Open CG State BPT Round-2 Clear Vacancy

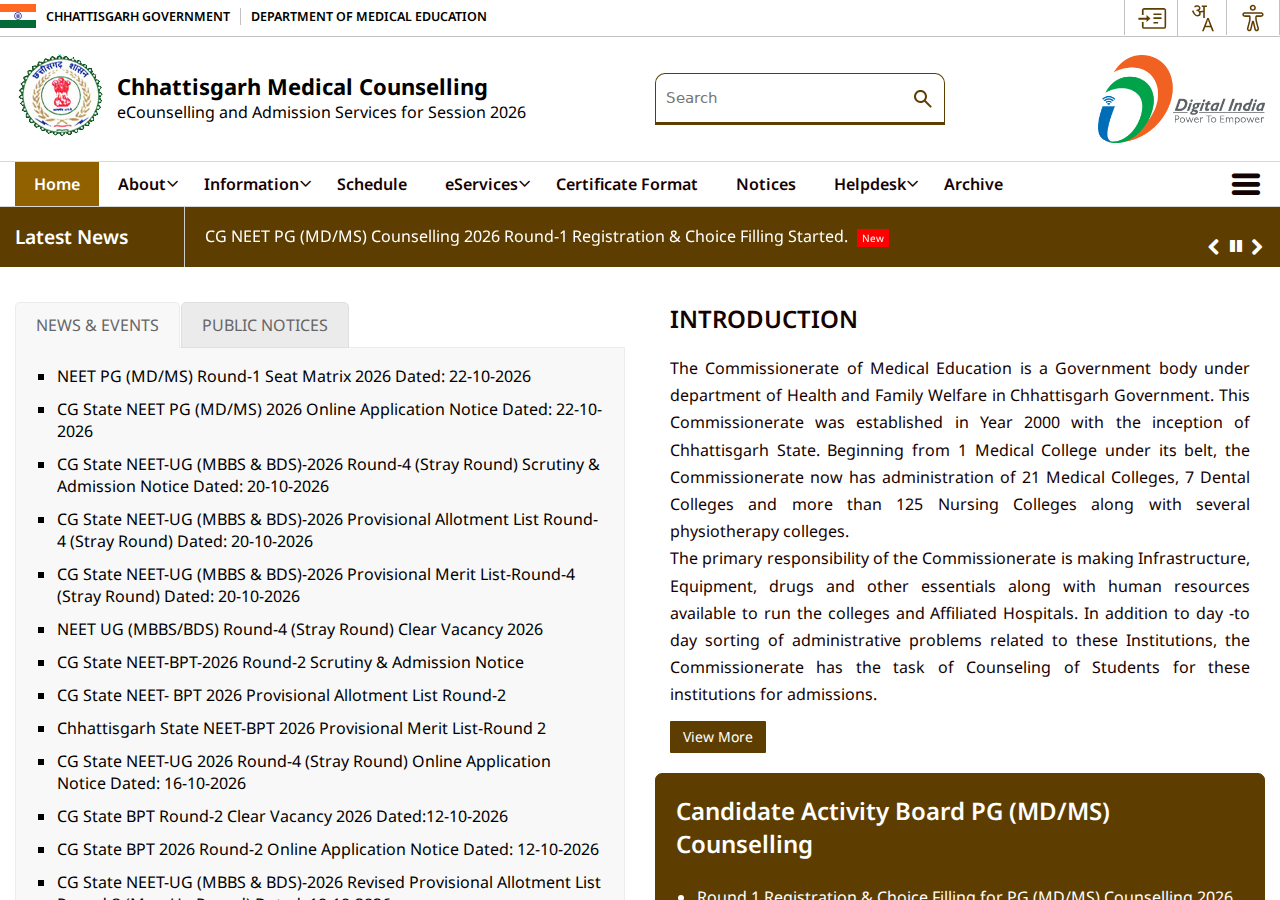[x=282, y=816]
